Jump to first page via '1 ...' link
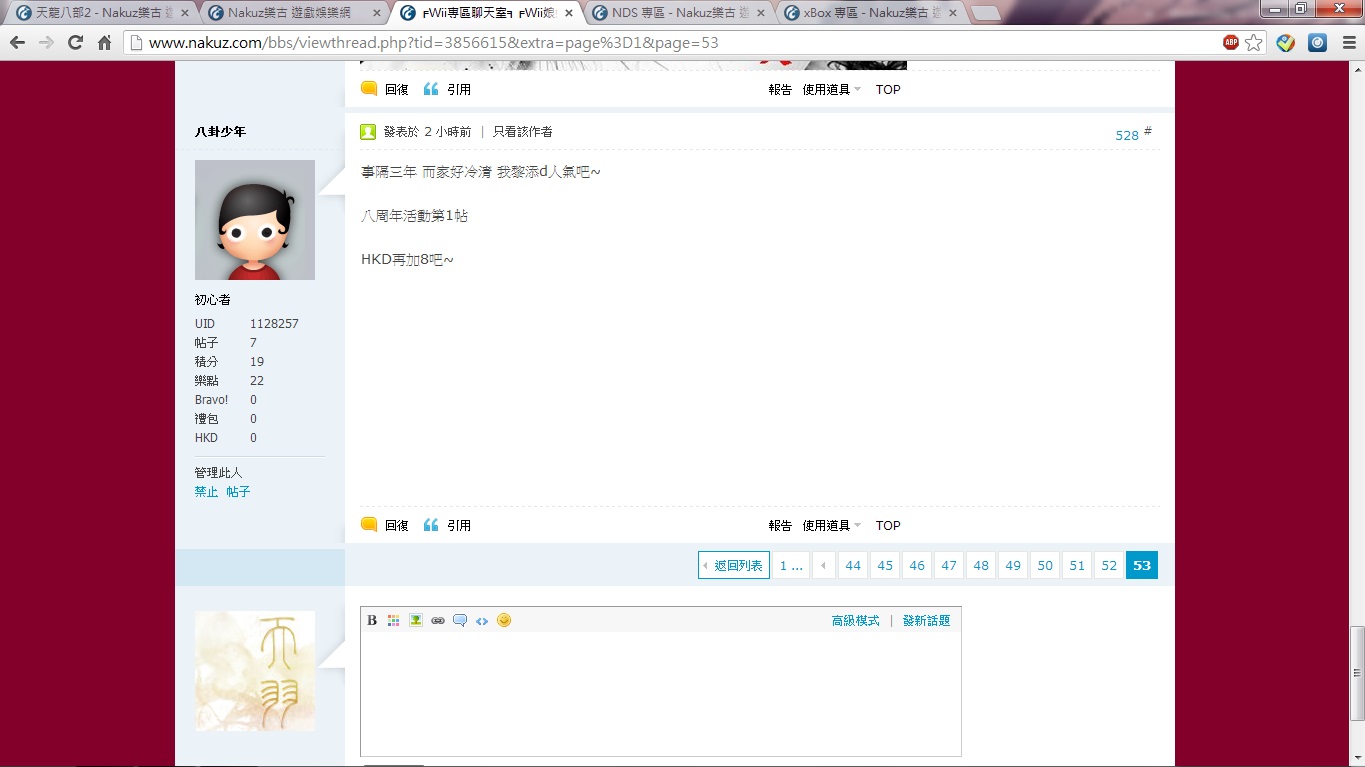This screenshot has height=767, width=1365. tap(791, 565)
